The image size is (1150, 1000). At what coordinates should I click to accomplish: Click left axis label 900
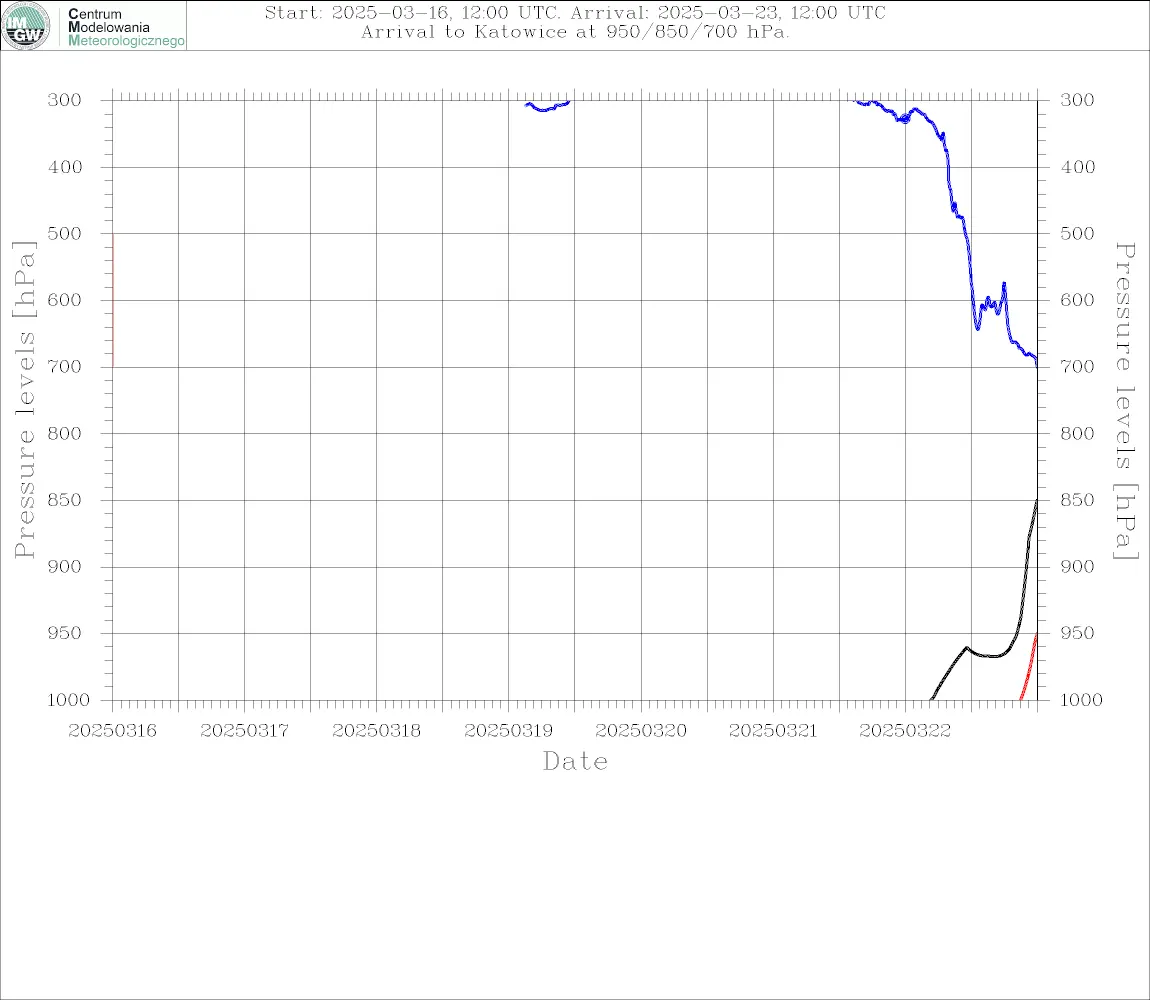coord(65,566)
